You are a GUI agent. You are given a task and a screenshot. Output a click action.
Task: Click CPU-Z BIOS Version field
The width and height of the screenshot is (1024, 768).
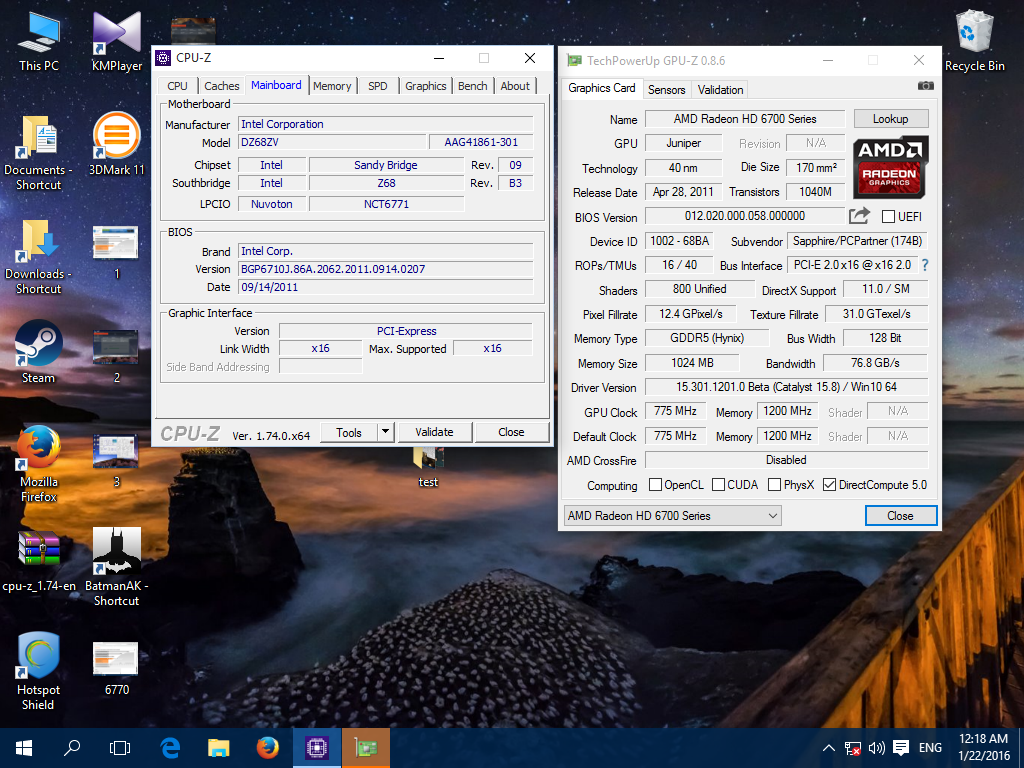(x=386, y=269)
